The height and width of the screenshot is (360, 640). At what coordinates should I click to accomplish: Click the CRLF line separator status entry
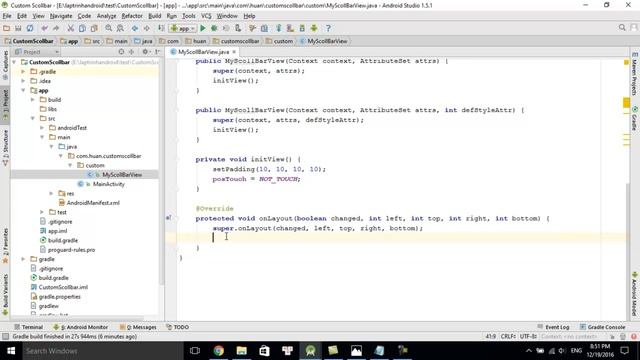coord(508,336)
